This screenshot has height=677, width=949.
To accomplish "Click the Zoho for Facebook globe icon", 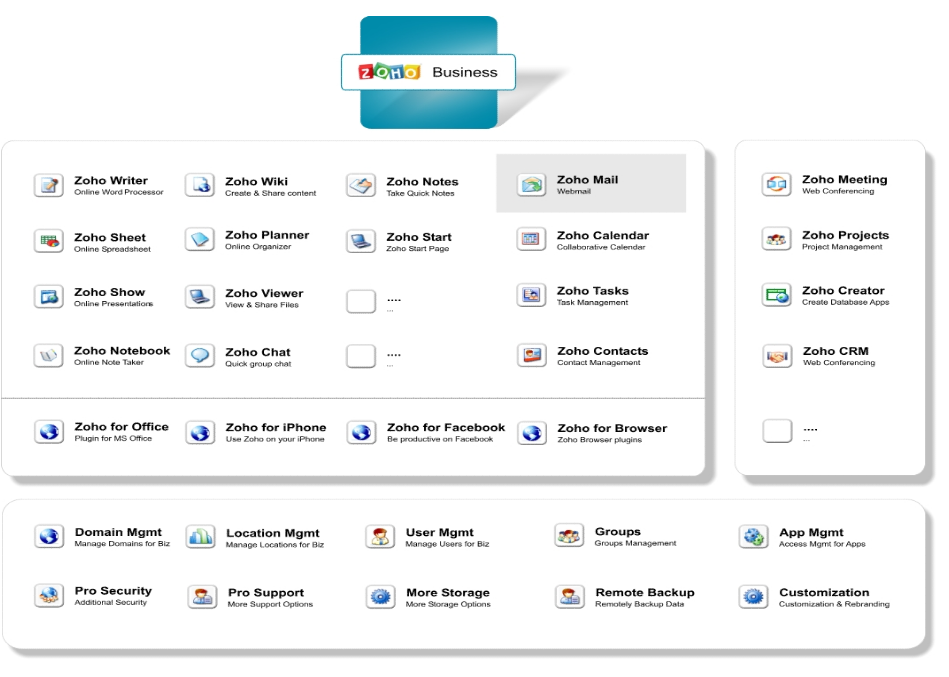I will pyautogui.click(x=362, y=433).
